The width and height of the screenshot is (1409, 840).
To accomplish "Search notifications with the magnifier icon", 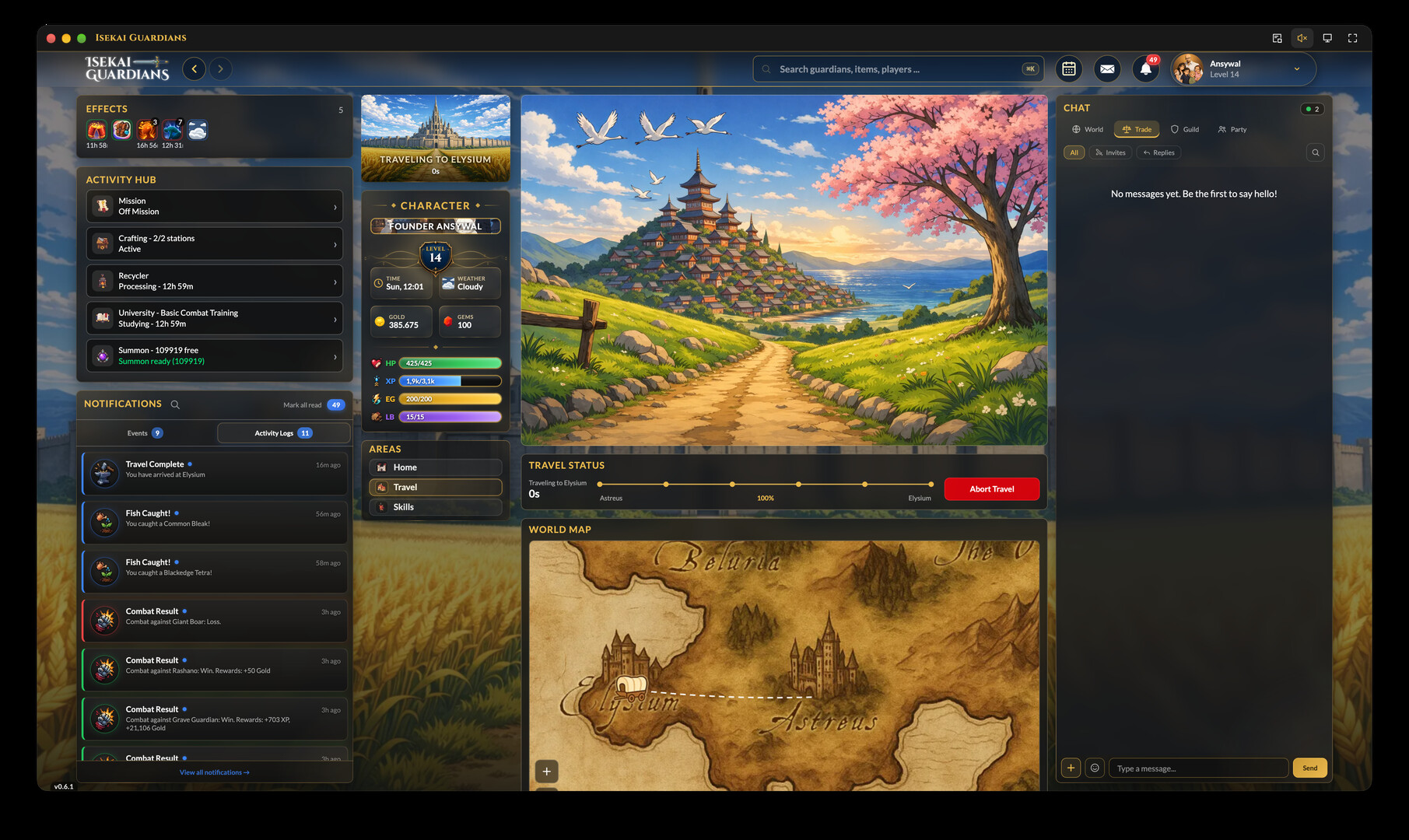I will pyautogui.click(x=175, y=404).
